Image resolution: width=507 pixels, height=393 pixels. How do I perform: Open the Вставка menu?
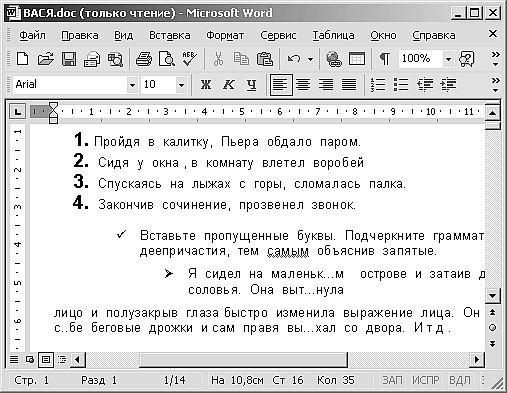pyautogui.click(x=170, y=35)
